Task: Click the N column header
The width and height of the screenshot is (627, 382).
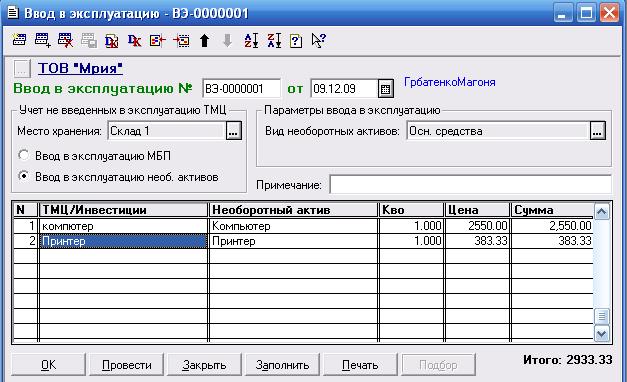Action: pos(26,210)
